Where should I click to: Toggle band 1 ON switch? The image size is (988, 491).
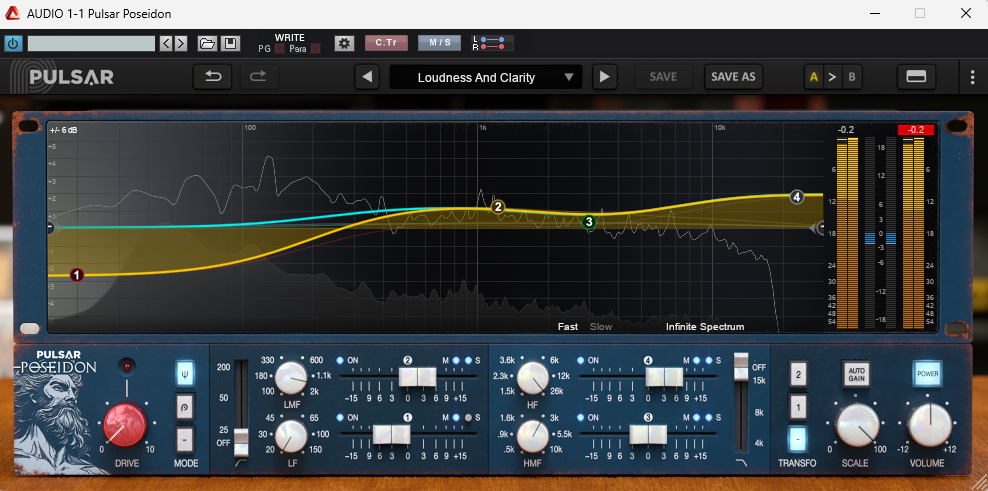(x=341, y=417)
